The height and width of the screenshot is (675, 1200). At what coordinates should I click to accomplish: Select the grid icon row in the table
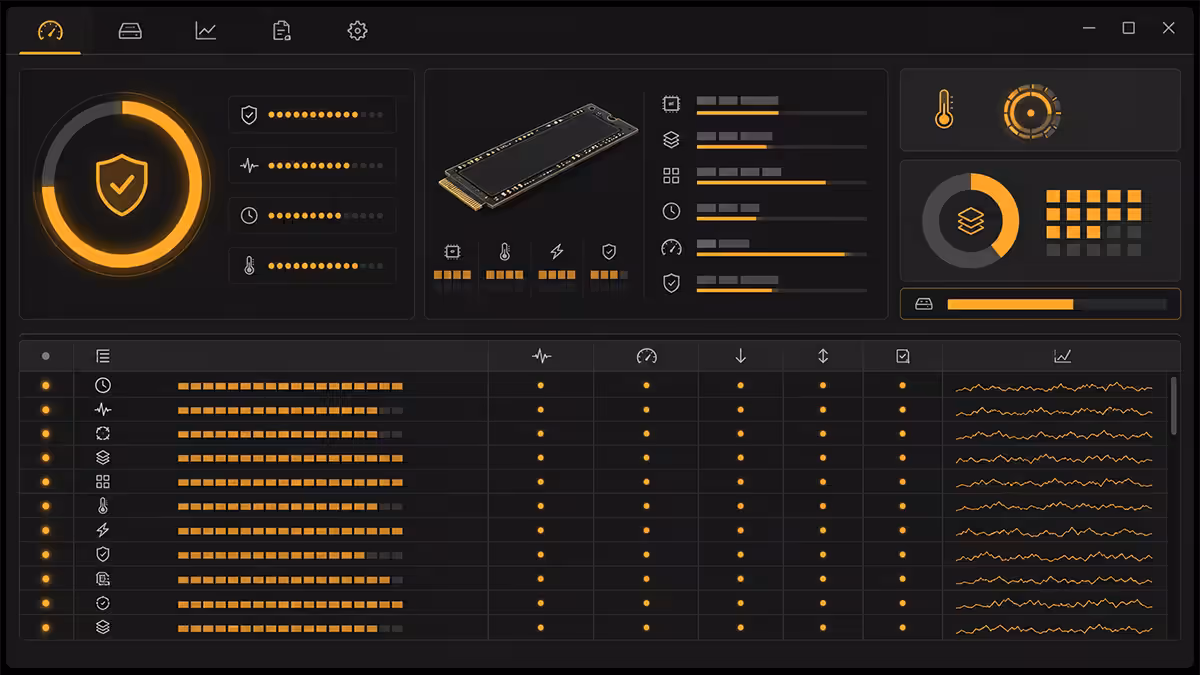click(x=593, y=482)
